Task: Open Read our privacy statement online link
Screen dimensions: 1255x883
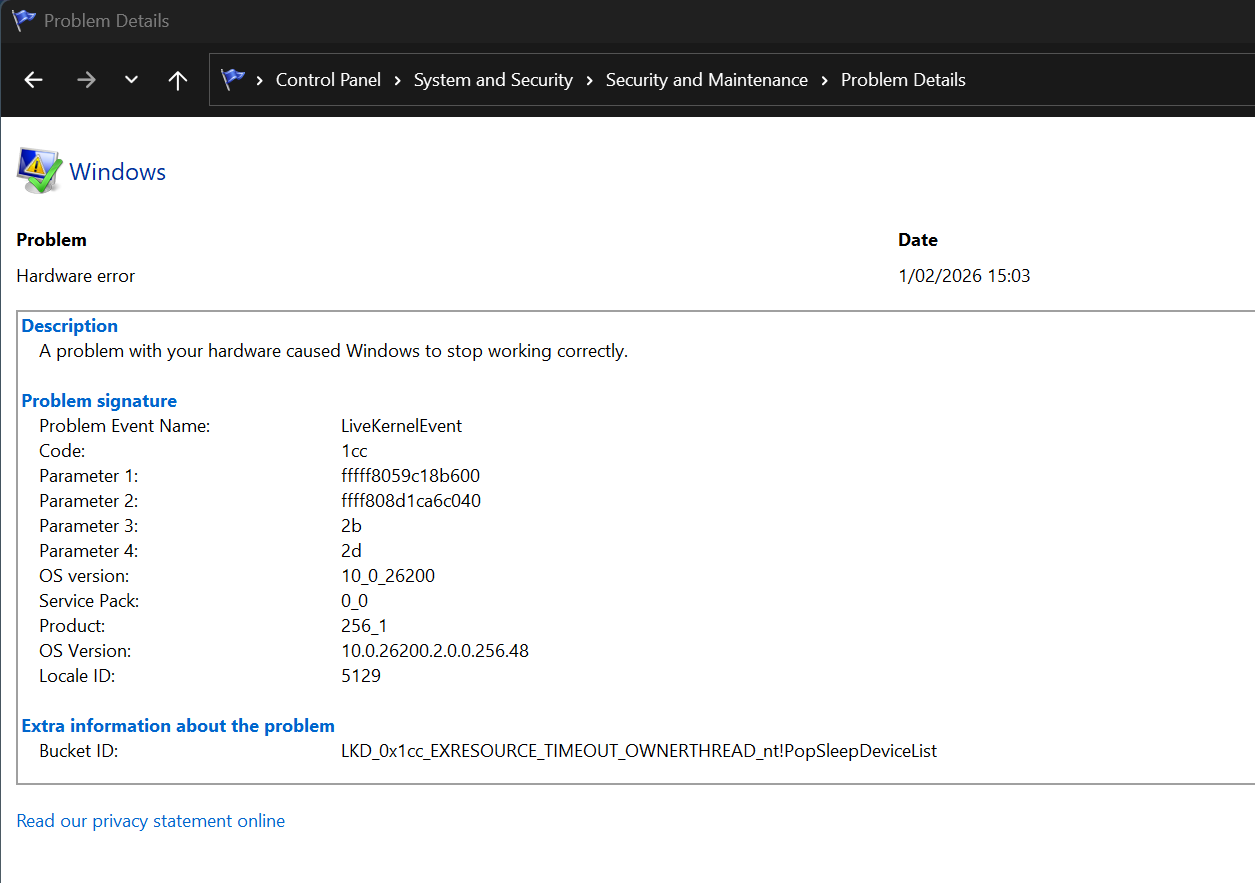Action: point(151,821)
